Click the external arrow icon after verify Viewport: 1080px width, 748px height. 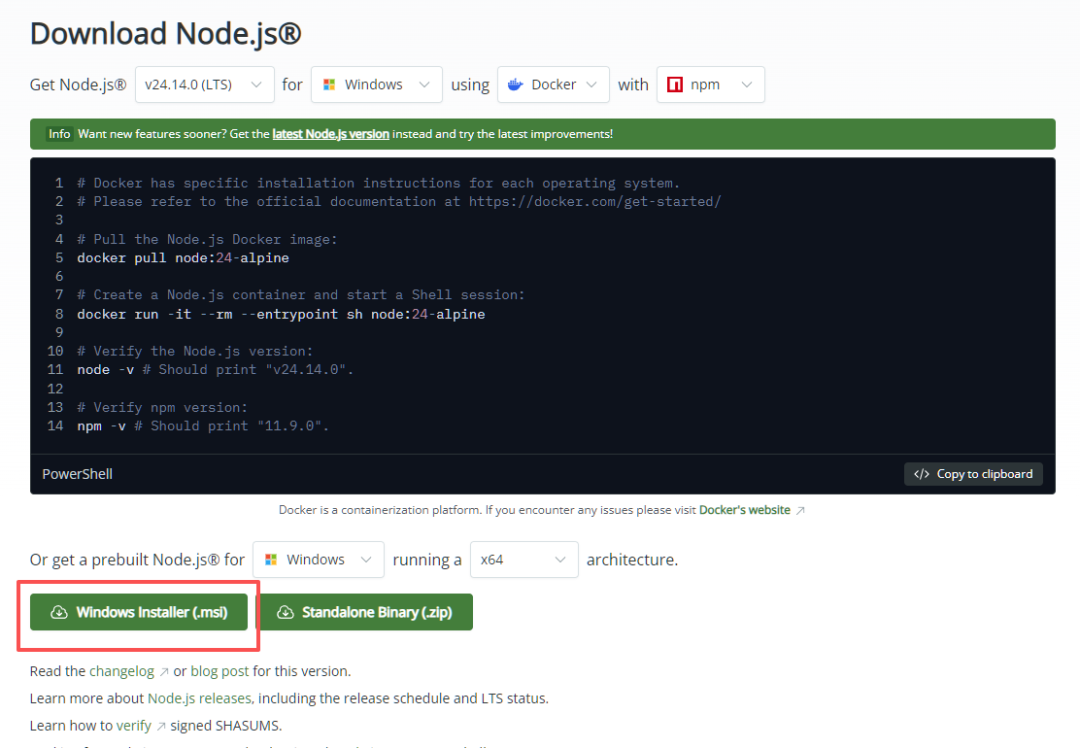click(x=161, y=726)
